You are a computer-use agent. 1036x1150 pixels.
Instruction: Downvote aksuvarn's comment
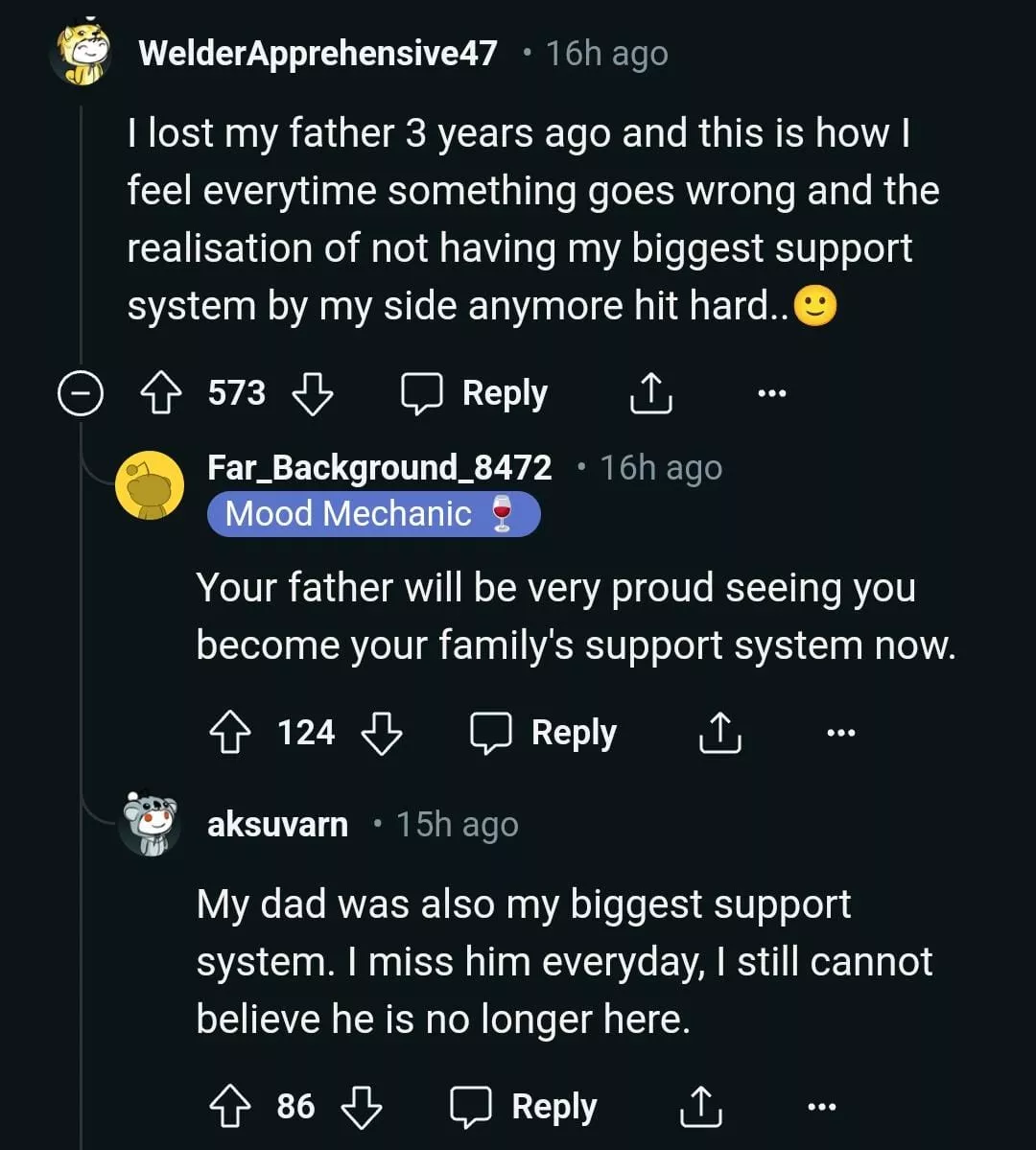coord(361,1107)
